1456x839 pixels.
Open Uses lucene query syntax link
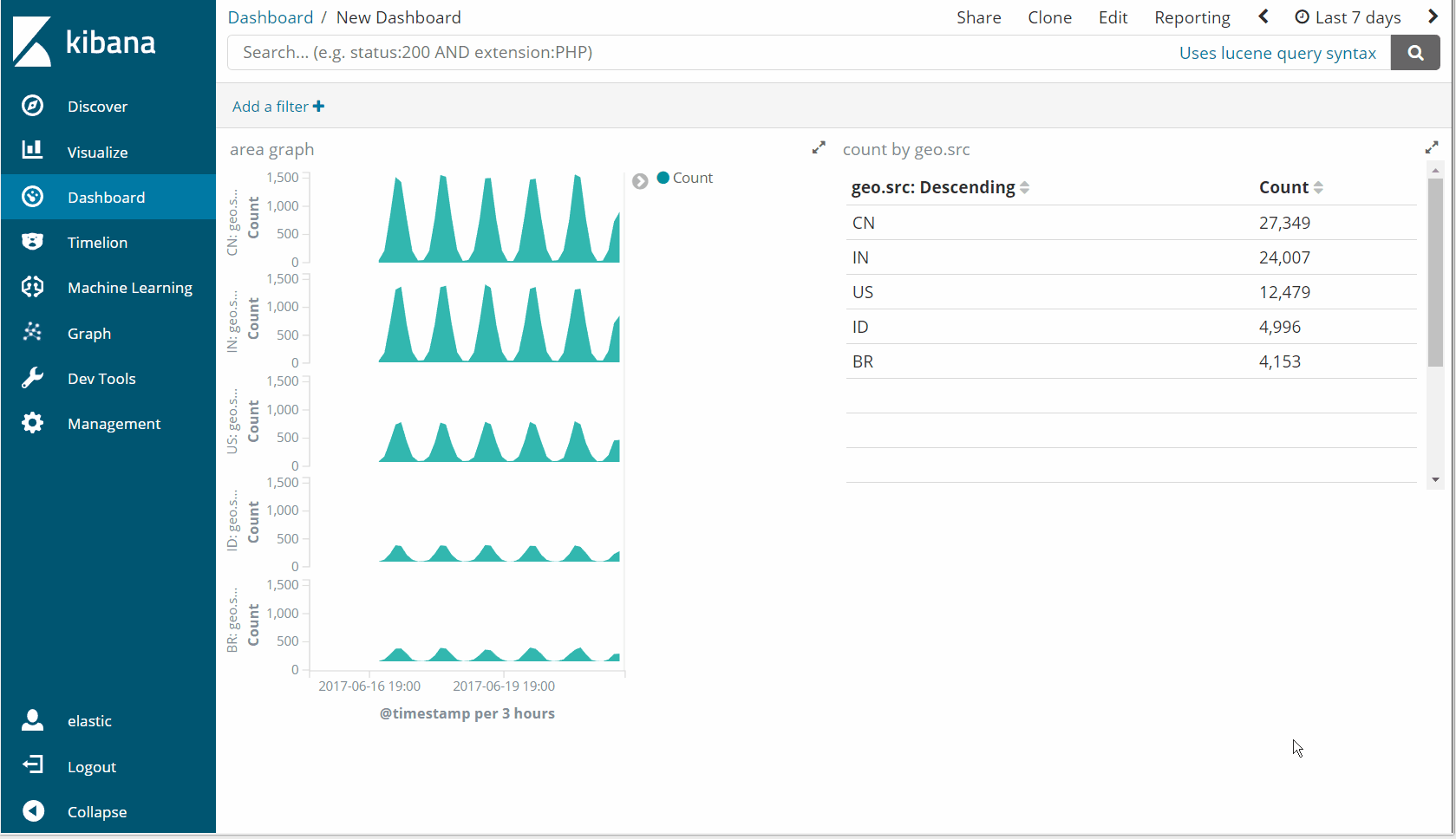[x=1277, y=53]
